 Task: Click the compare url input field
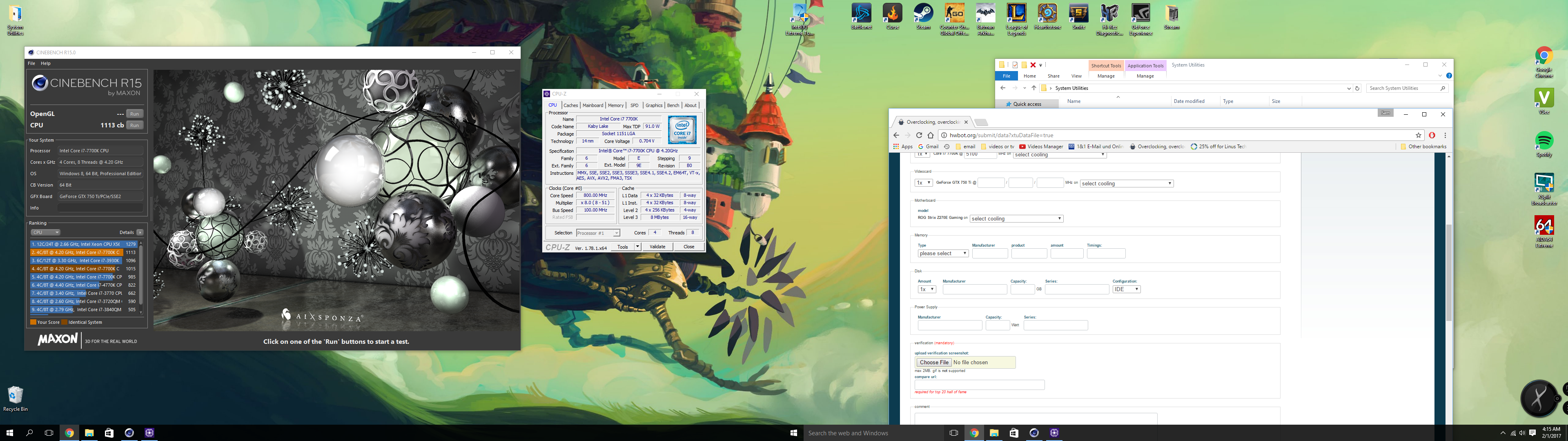[x=980, y=385]
